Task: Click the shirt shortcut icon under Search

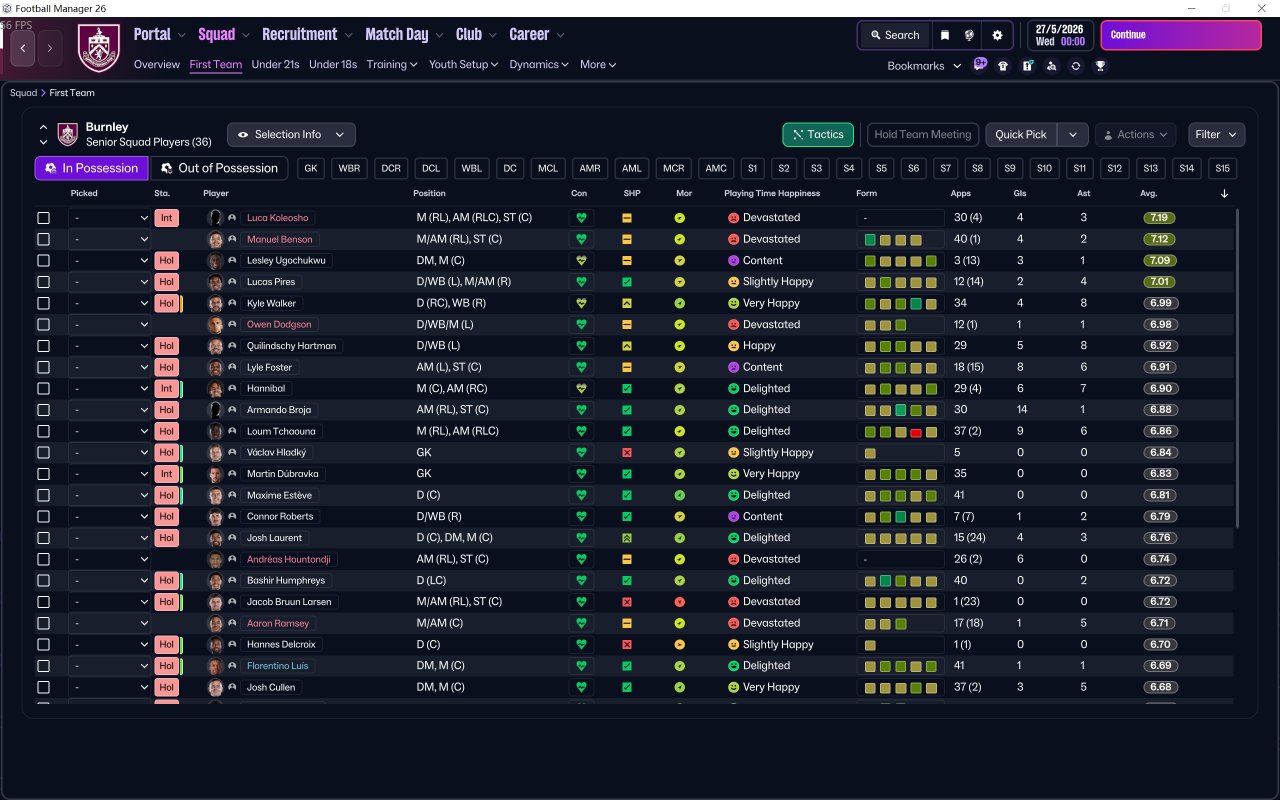Action: 1003,66
